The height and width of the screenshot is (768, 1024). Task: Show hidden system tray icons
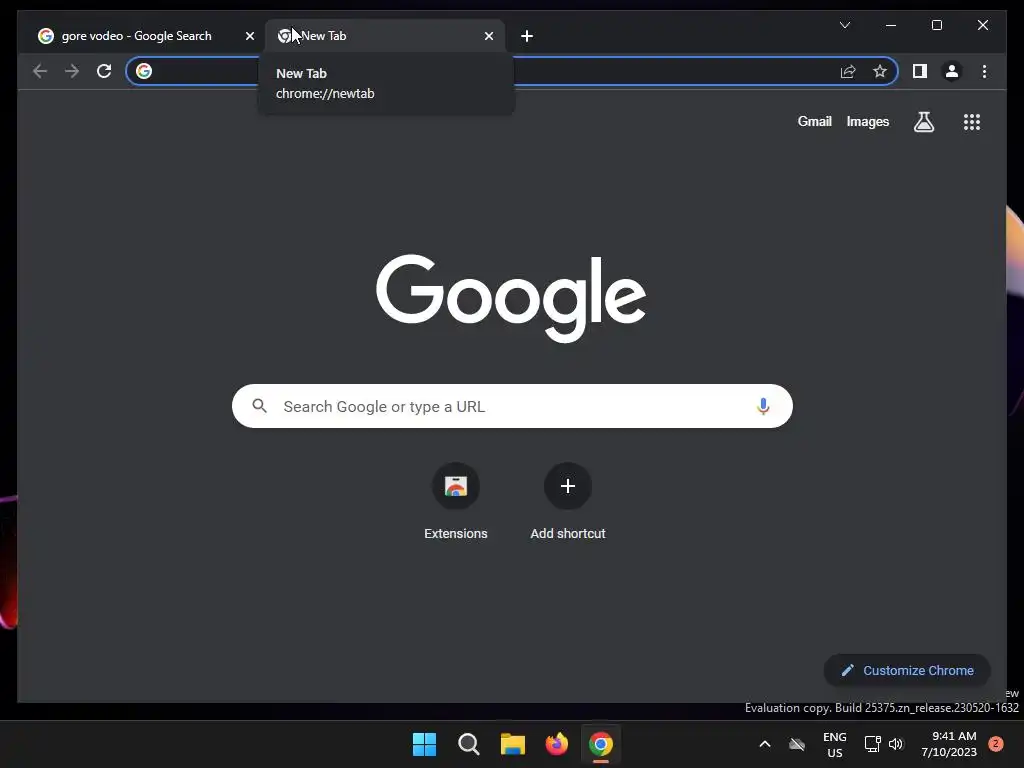point(765,744)
